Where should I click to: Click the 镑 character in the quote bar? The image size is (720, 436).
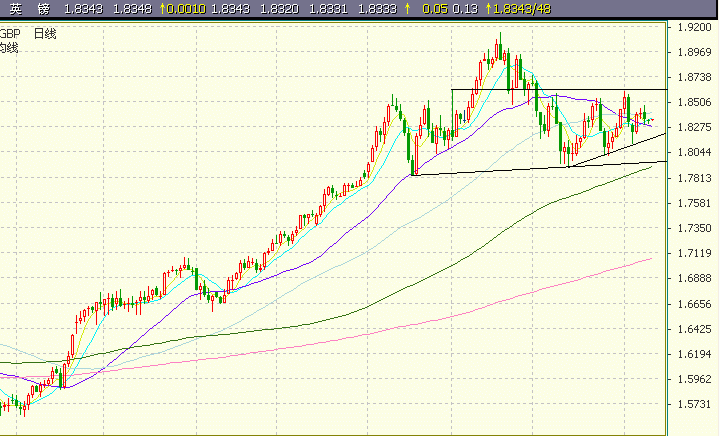(x=44, y=9)
